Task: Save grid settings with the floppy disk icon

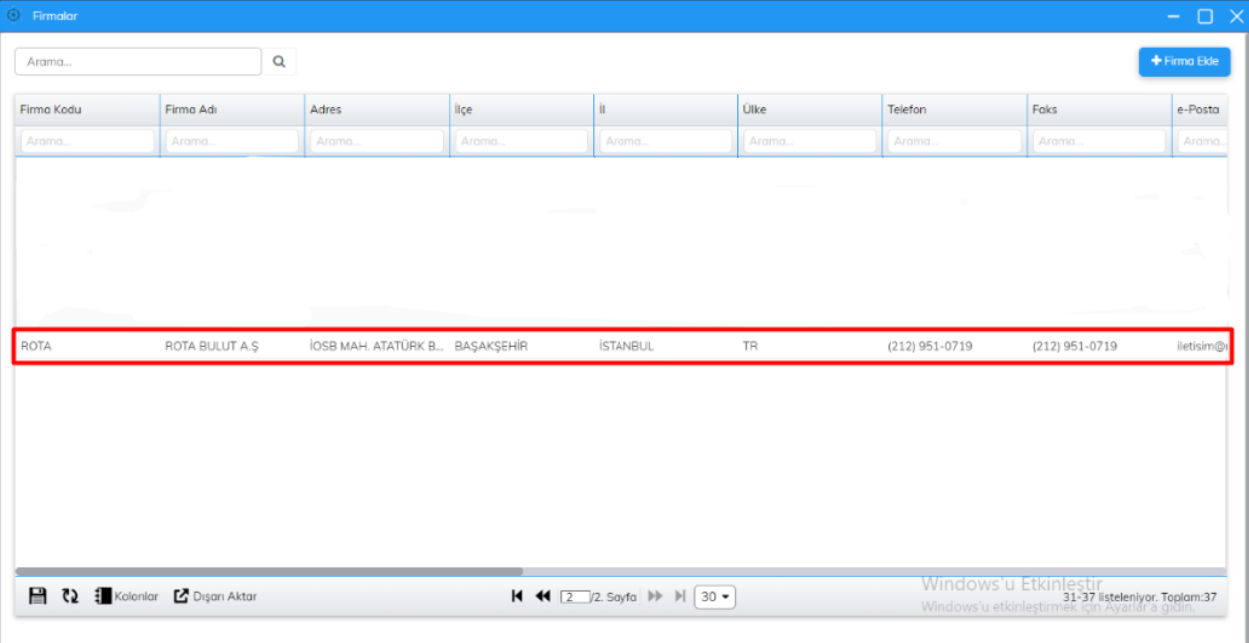Action: pyautogui.click(x=36, y=595)
